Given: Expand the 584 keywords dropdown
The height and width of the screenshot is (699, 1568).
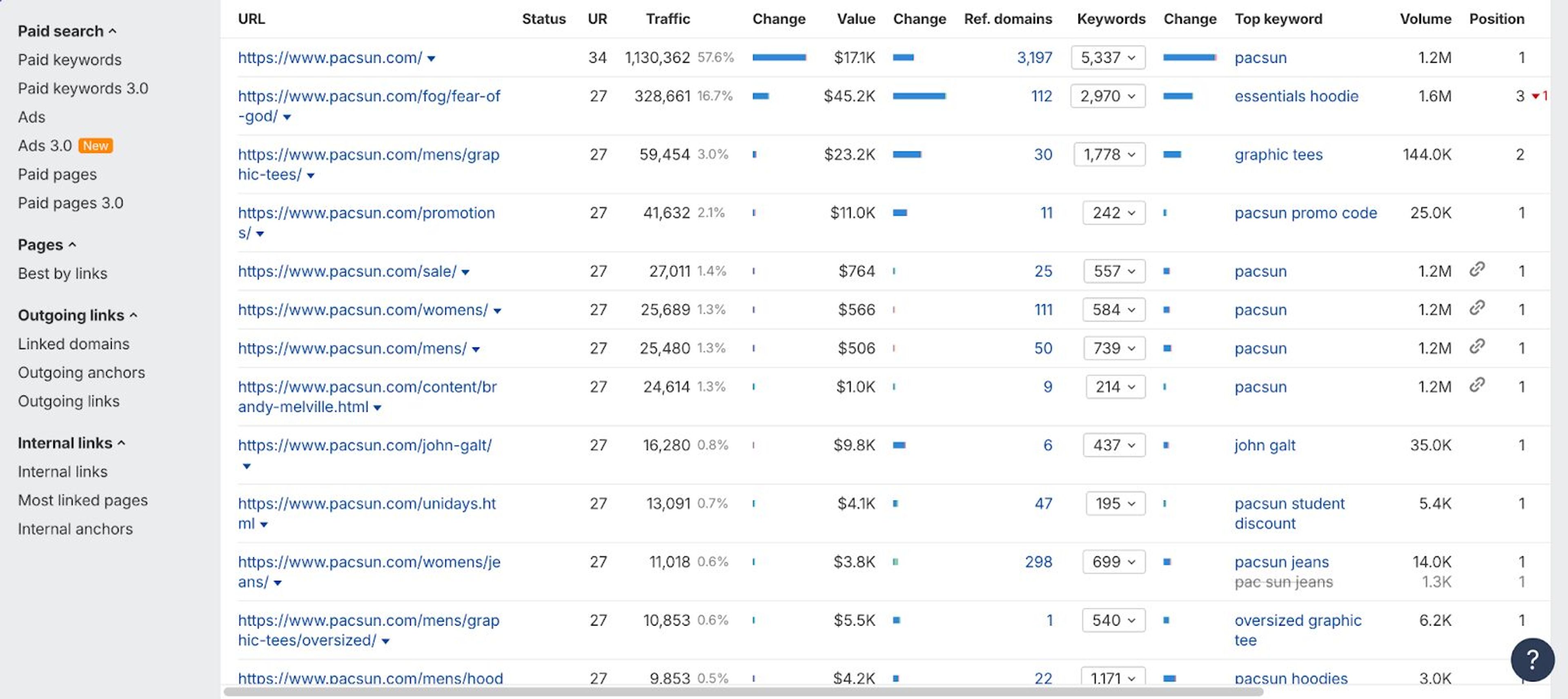Looking at the screenshot, I should click(1114, 309).
